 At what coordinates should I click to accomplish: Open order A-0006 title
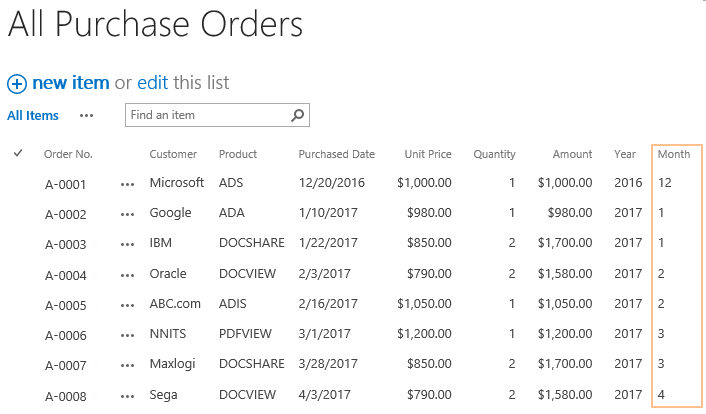(x=66, y=336)
